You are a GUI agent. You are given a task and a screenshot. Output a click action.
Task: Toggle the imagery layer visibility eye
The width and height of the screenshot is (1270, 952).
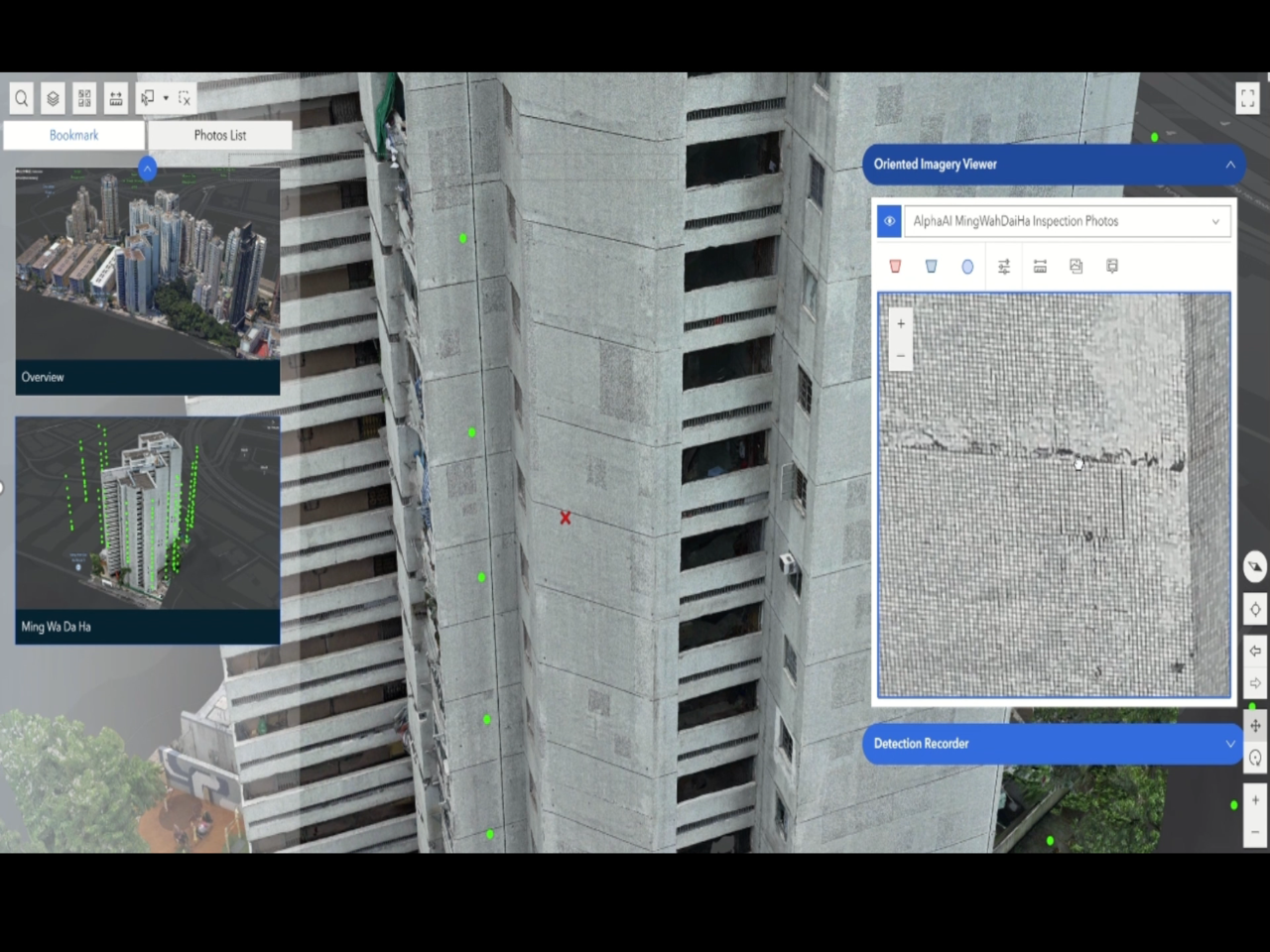889,221
